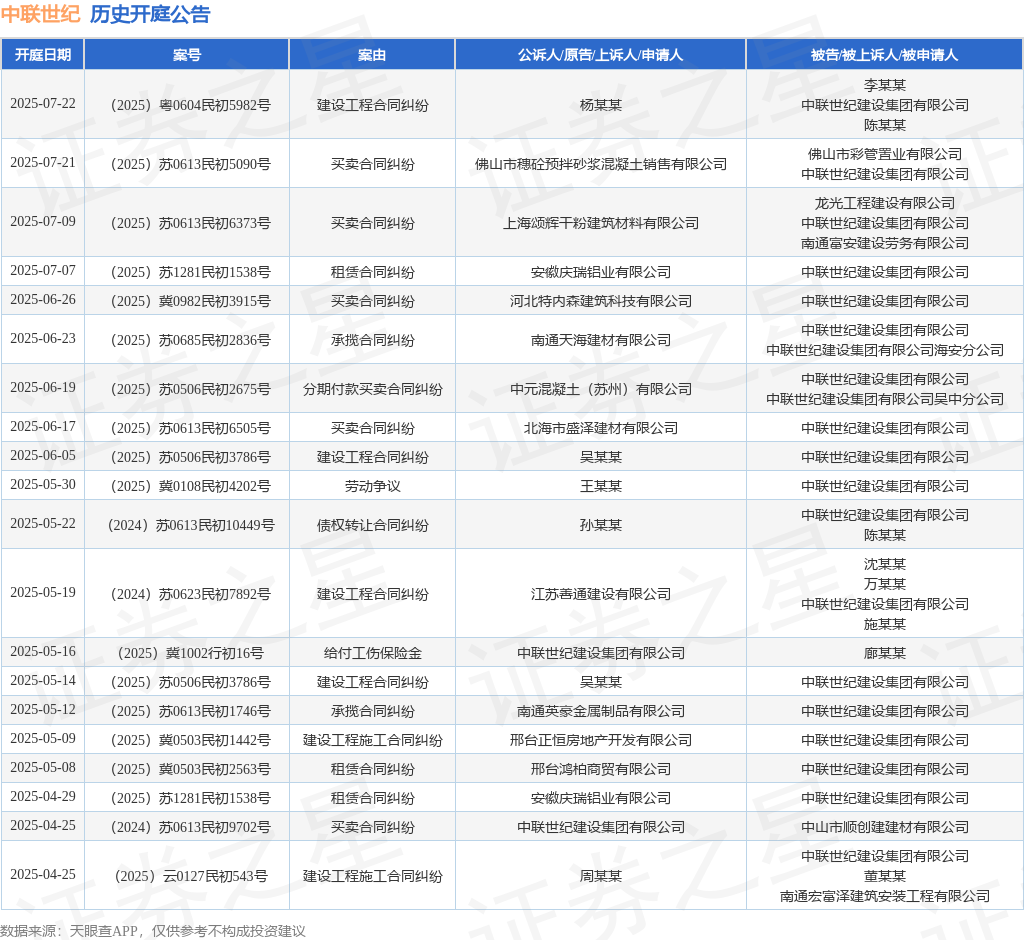This screenshot has width=1024, height=940.
Task: Select the 开庭日期 column header
Action: pos(43,55)
